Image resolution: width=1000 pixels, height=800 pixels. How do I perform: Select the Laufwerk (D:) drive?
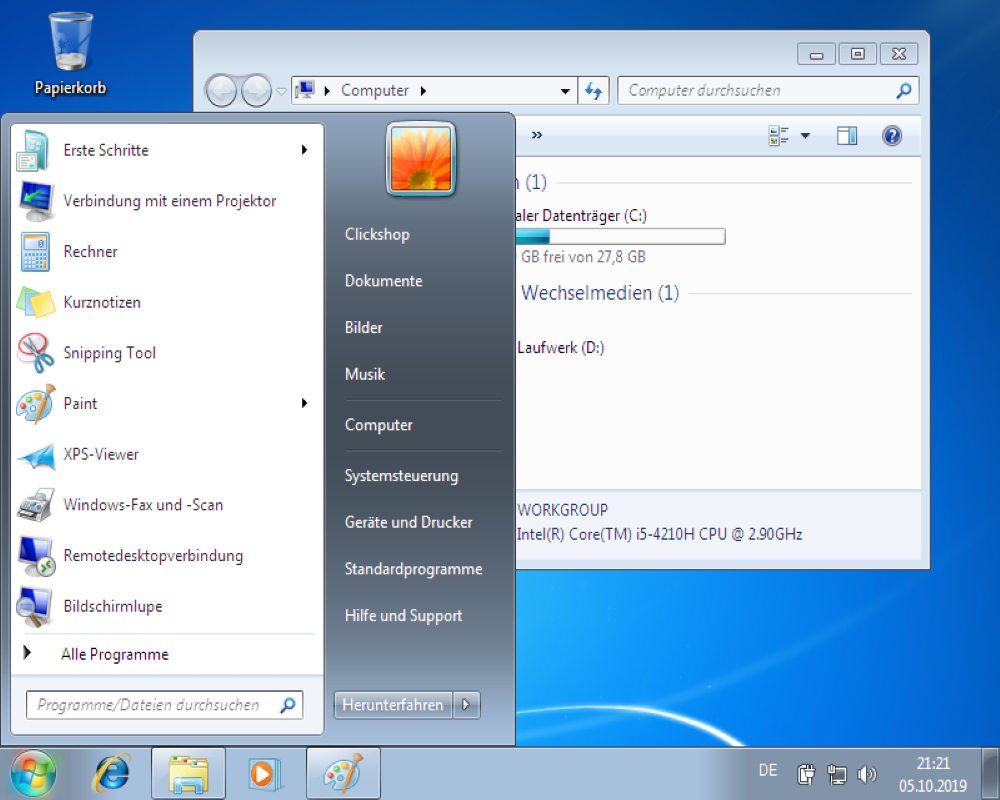(561, 348)
